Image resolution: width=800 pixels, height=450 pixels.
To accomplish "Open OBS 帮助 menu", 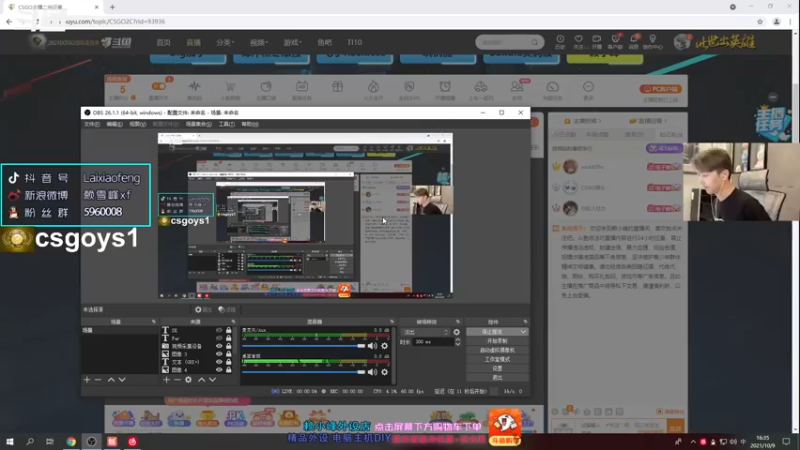I will 249,124.
